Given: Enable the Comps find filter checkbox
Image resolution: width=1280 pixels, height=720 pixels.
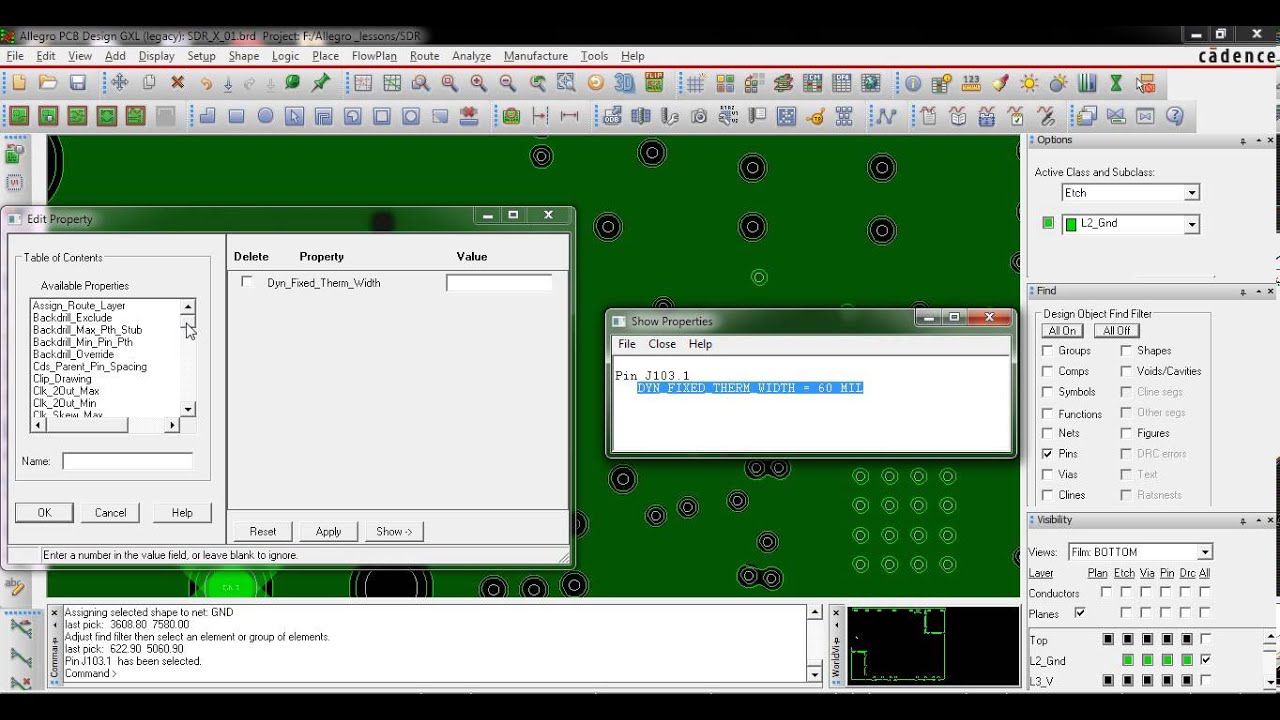Looking at the screenshot, I should [x=1048, y=371].
